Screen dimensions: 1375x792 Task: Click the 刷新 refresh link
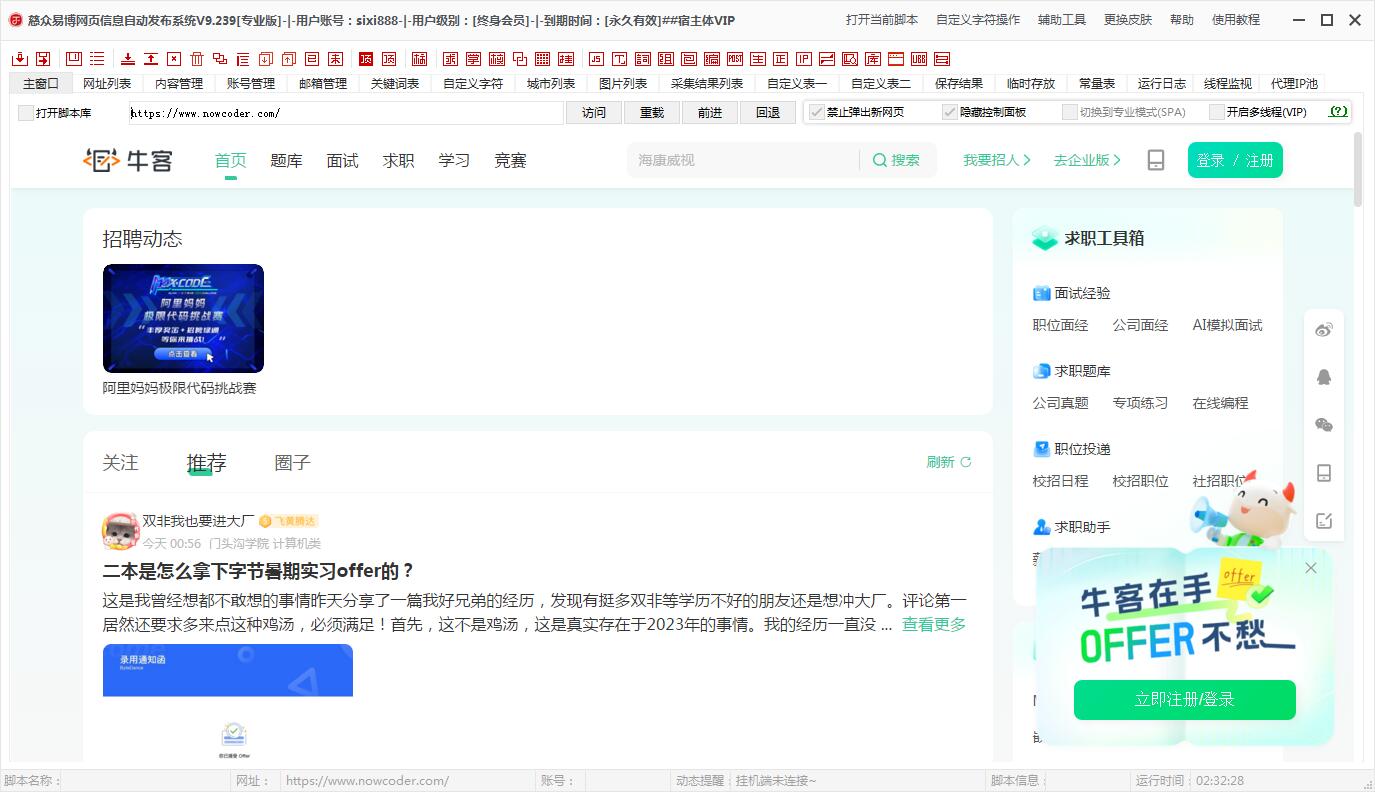pyautogui.click(x=949, y=462)
